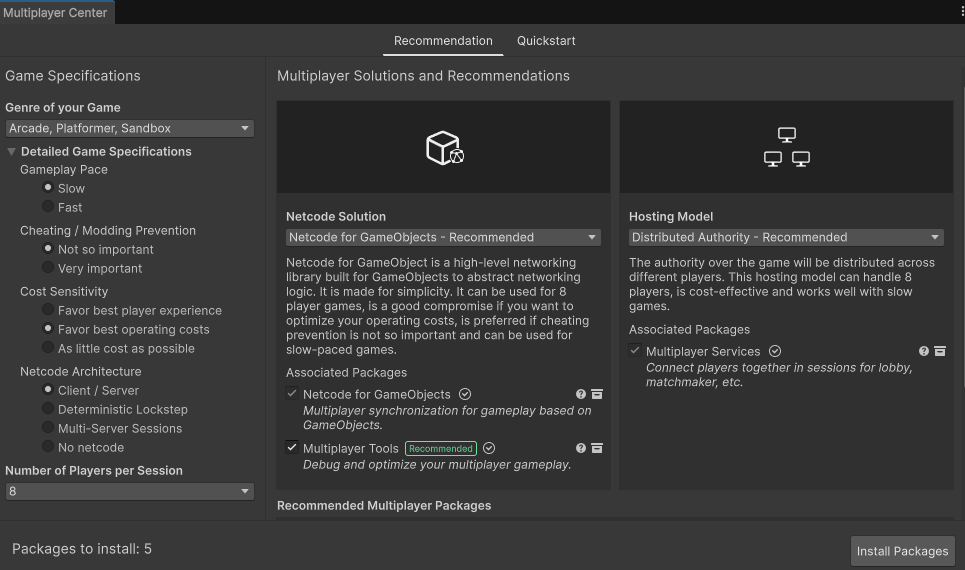The image size is (965, 570).
Task: Click the Packages to install: 5 status
Action: point(82,549)
